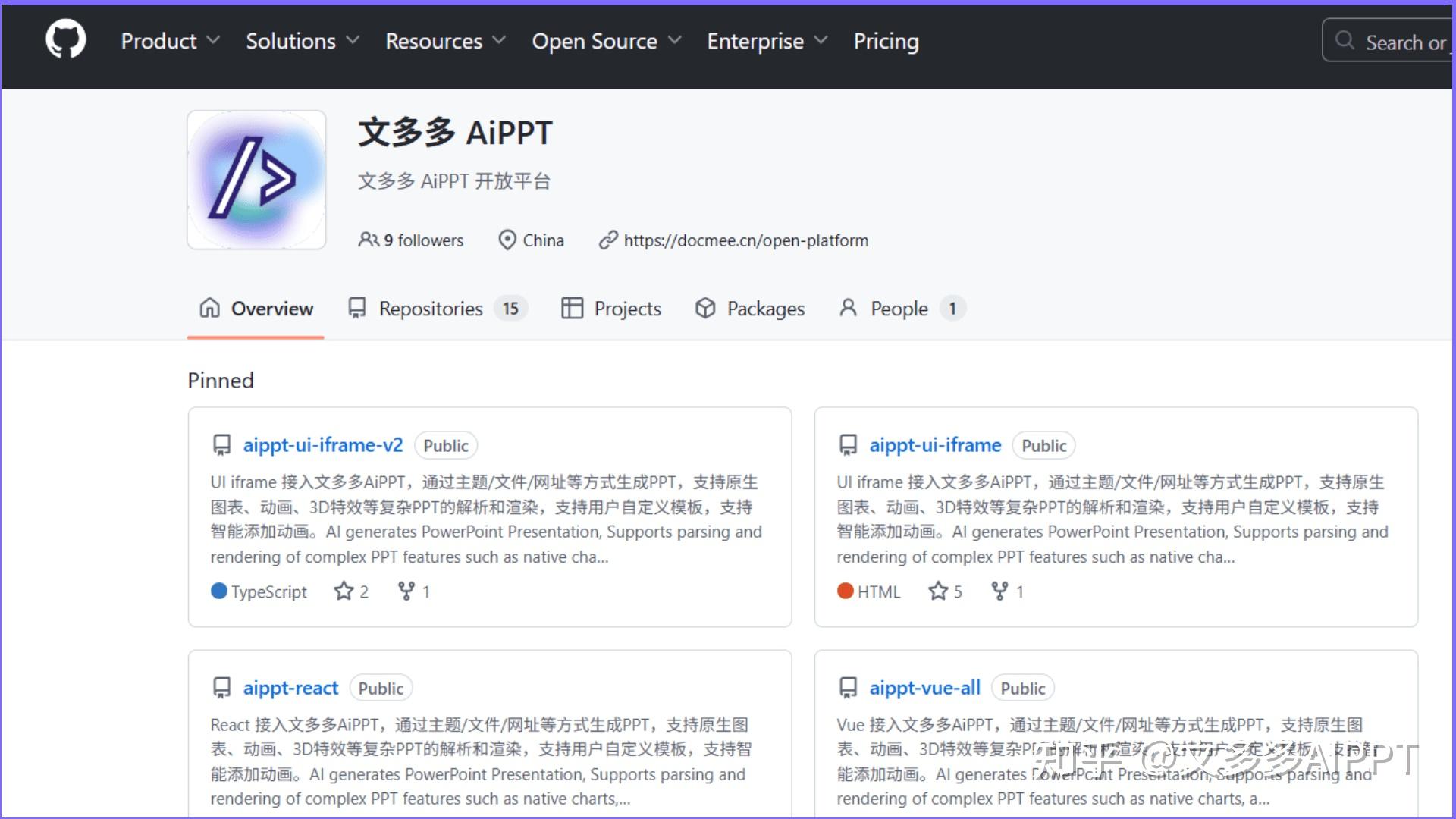Click the location pin icon next to China

click(507, 240)
